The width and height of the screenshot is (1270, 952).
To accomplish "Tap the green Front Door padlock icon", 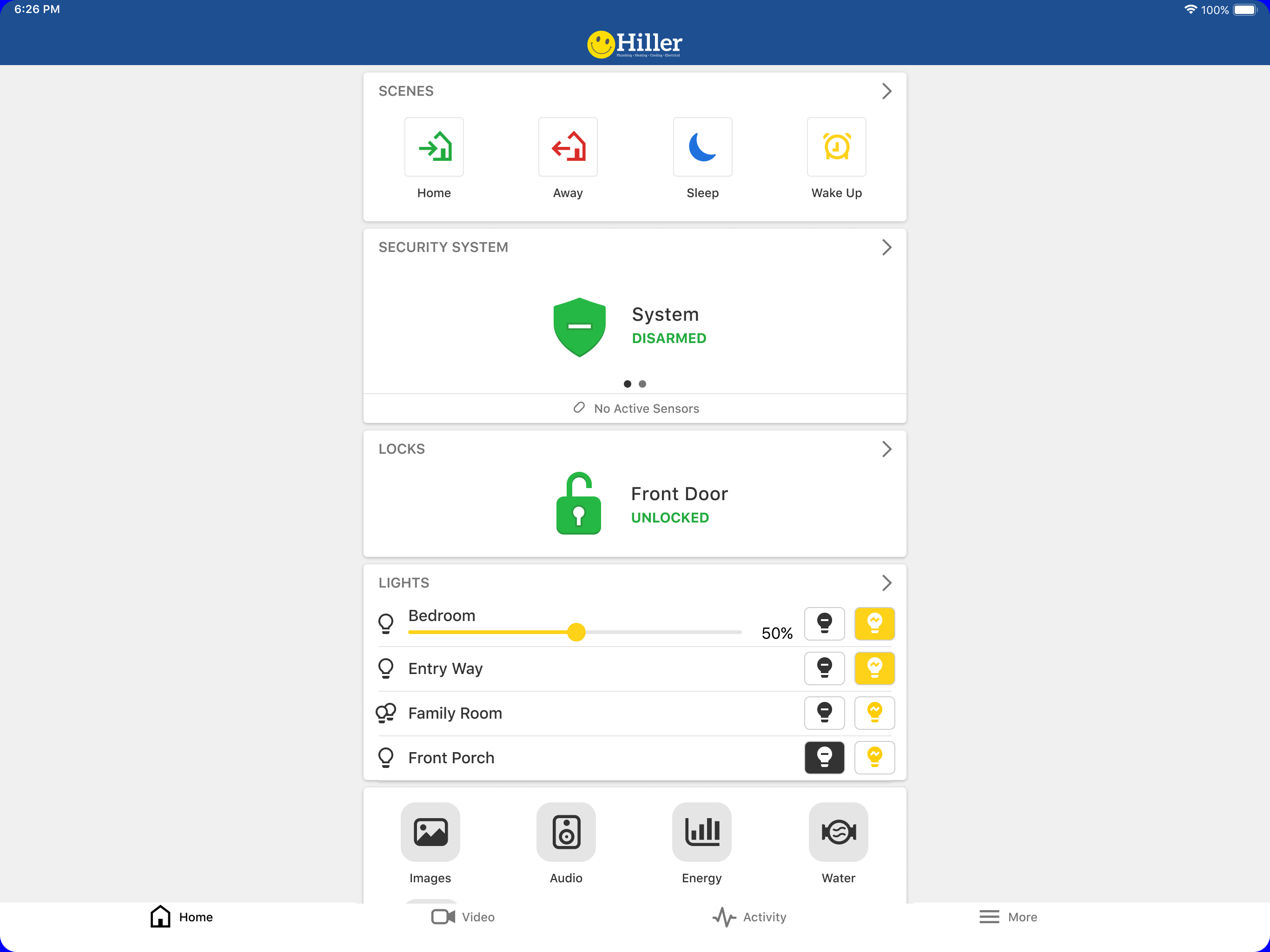I will pyautogui.click(x=578, y=503).
